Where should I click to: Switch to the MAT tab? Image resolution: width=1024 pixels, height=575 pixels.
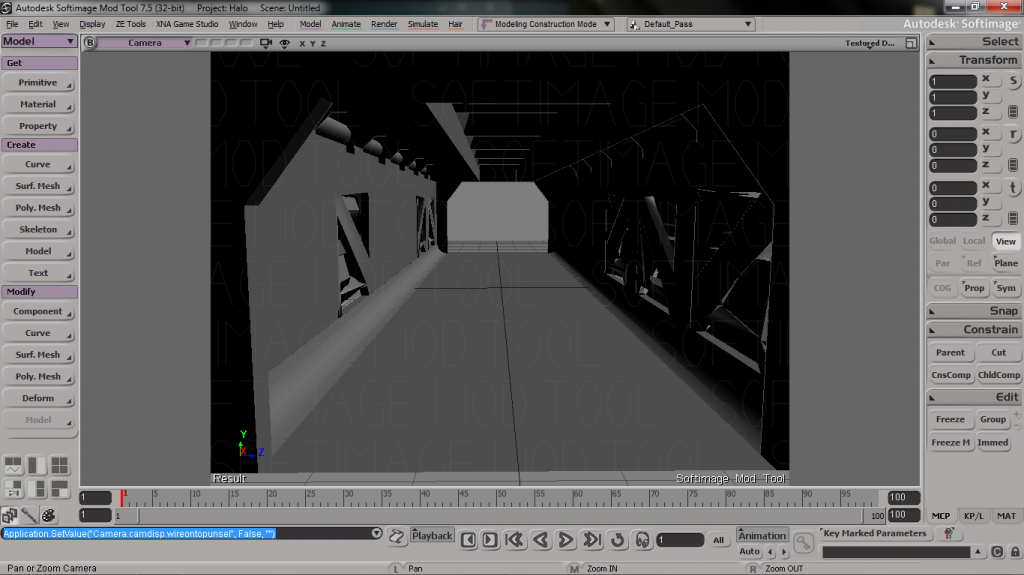(1006, 516)
